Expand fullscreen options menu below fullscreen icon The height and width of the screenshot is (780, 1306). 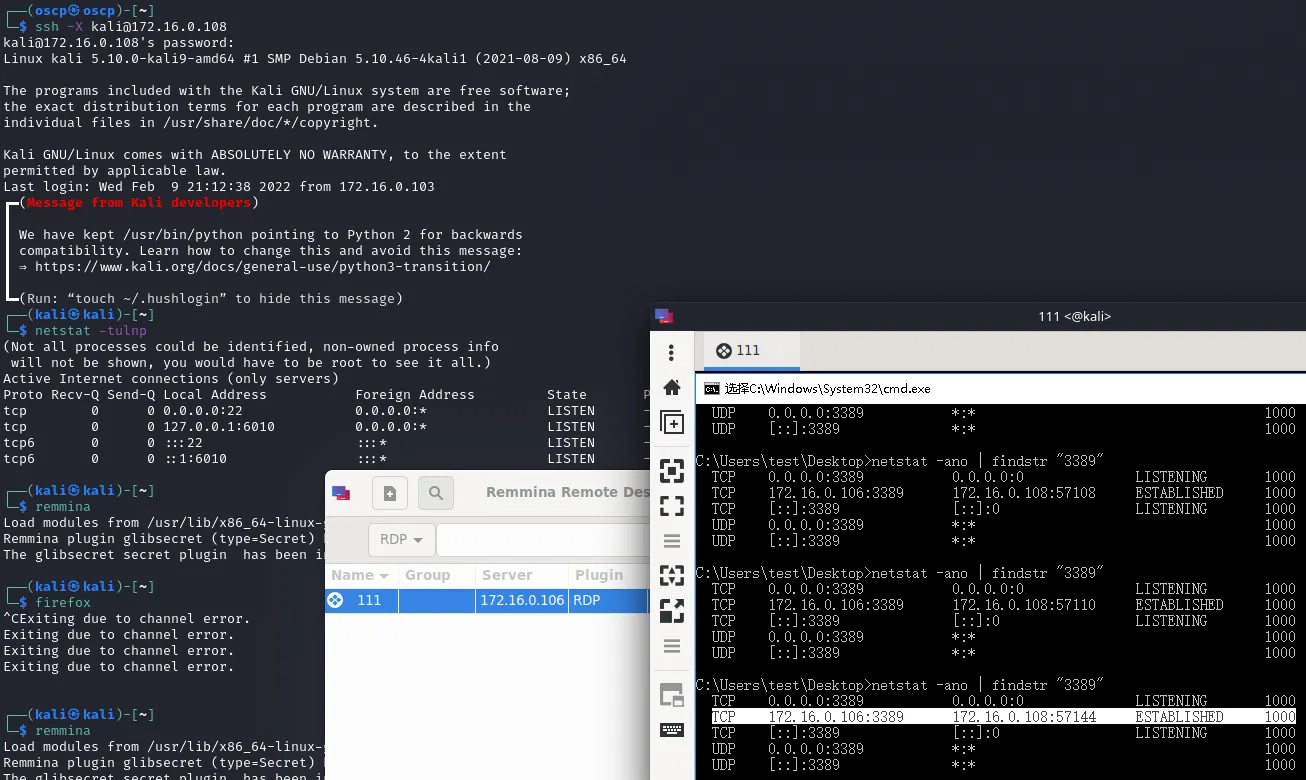pos(672,541)
